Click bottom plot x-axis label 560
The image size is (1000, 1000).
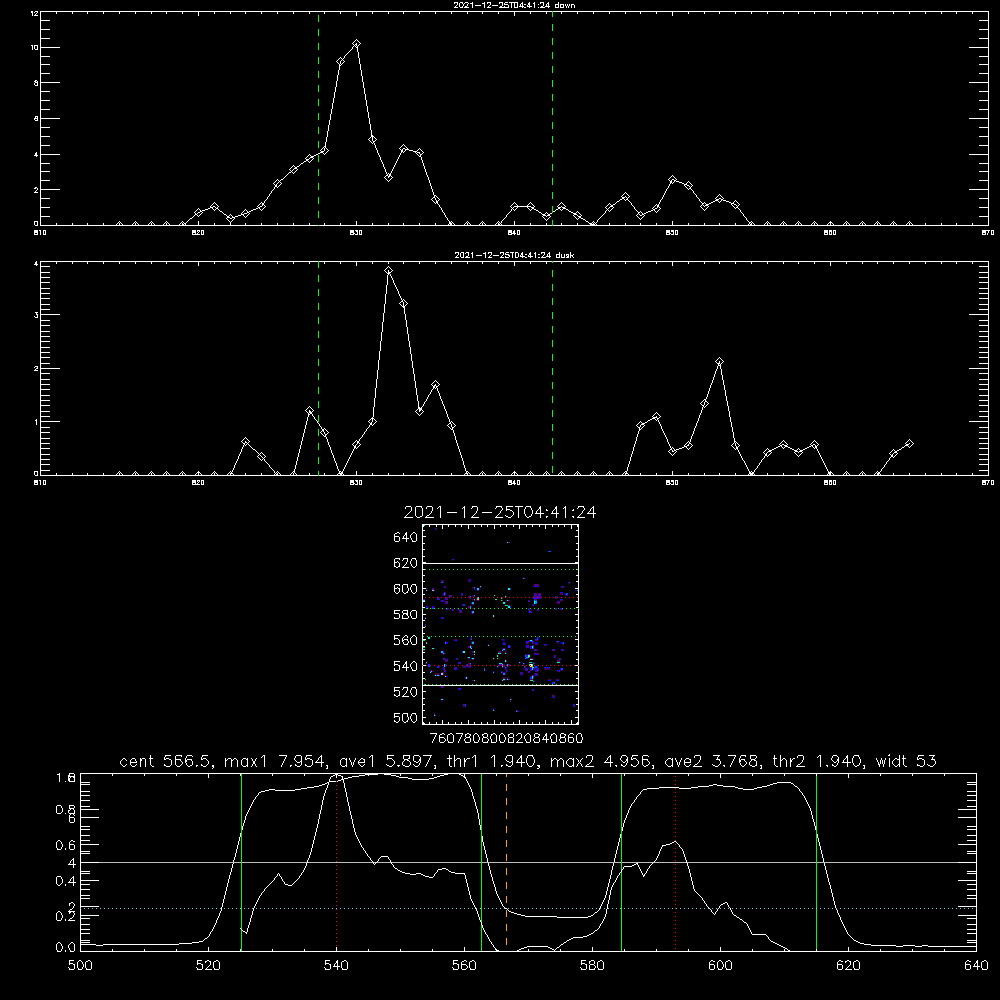[464, 966]
